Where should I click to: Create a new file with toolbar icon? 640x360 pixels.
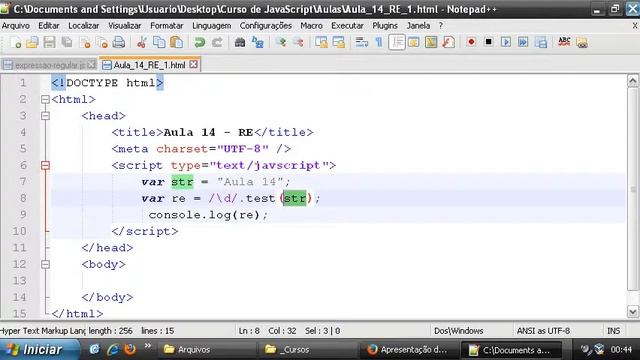[x=15, y=42]
